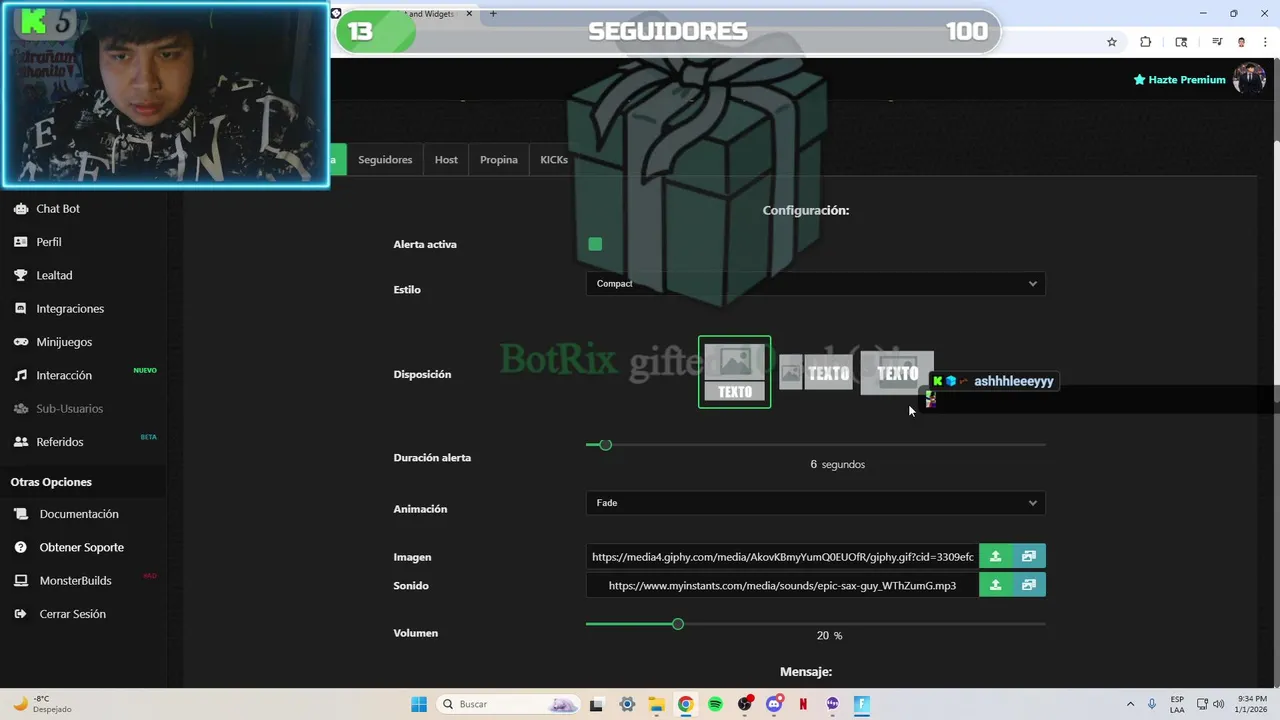Click the 'Configuración:' heading

coord(805,211)
